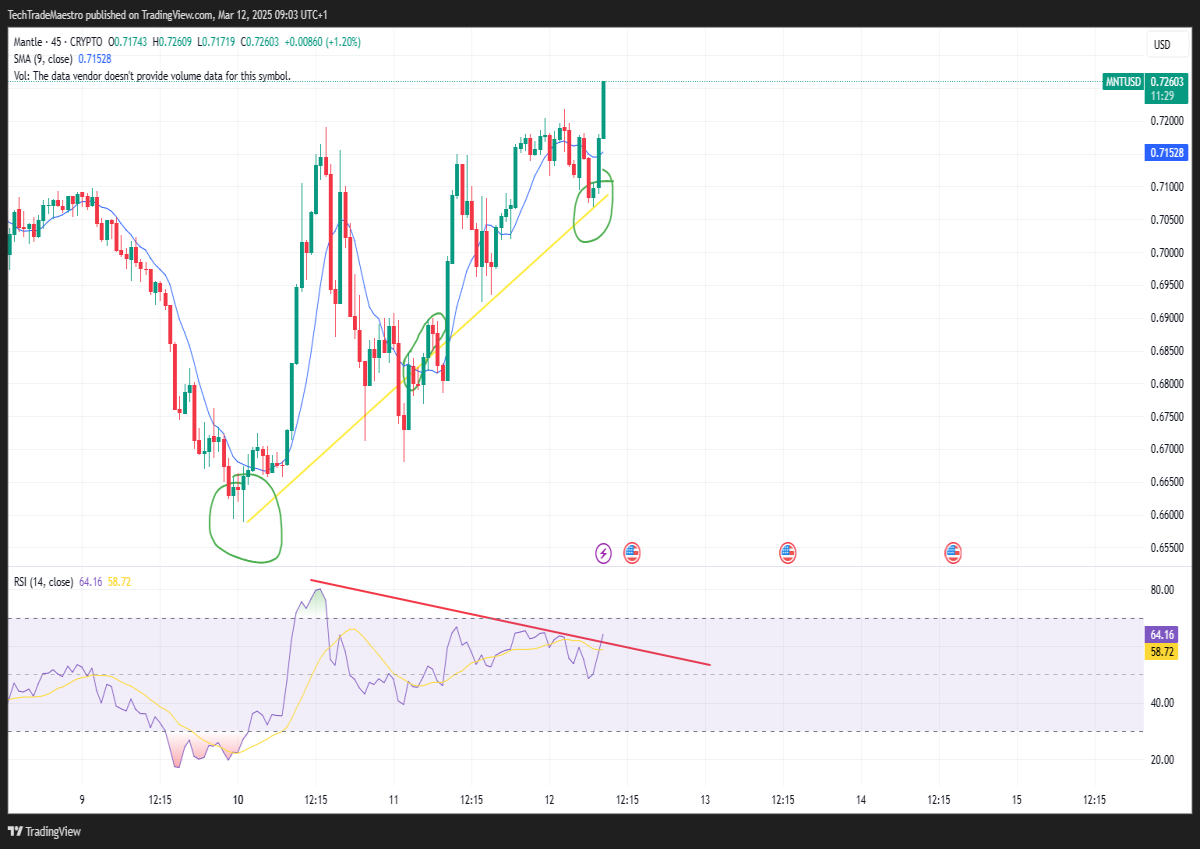Click date label 13 on the time axis

click(705, 800)
